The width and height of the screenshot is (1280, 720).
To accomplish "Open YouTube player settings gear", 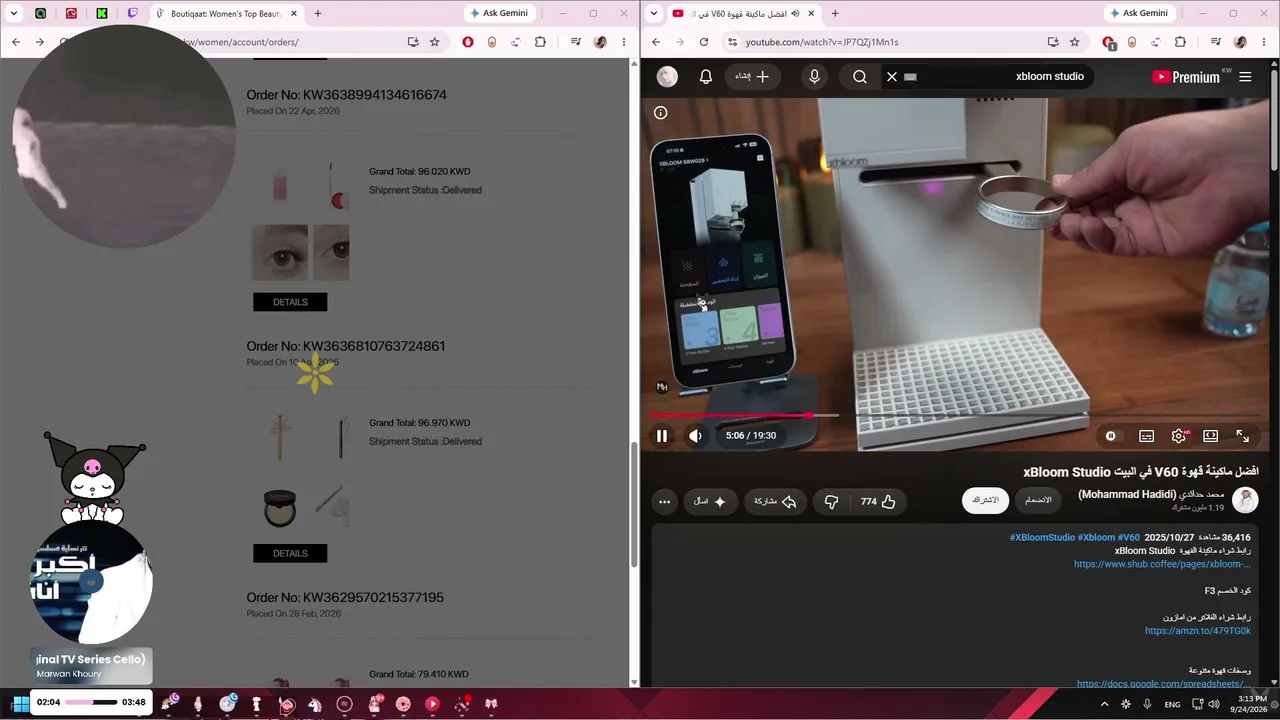I will 1179,436.
